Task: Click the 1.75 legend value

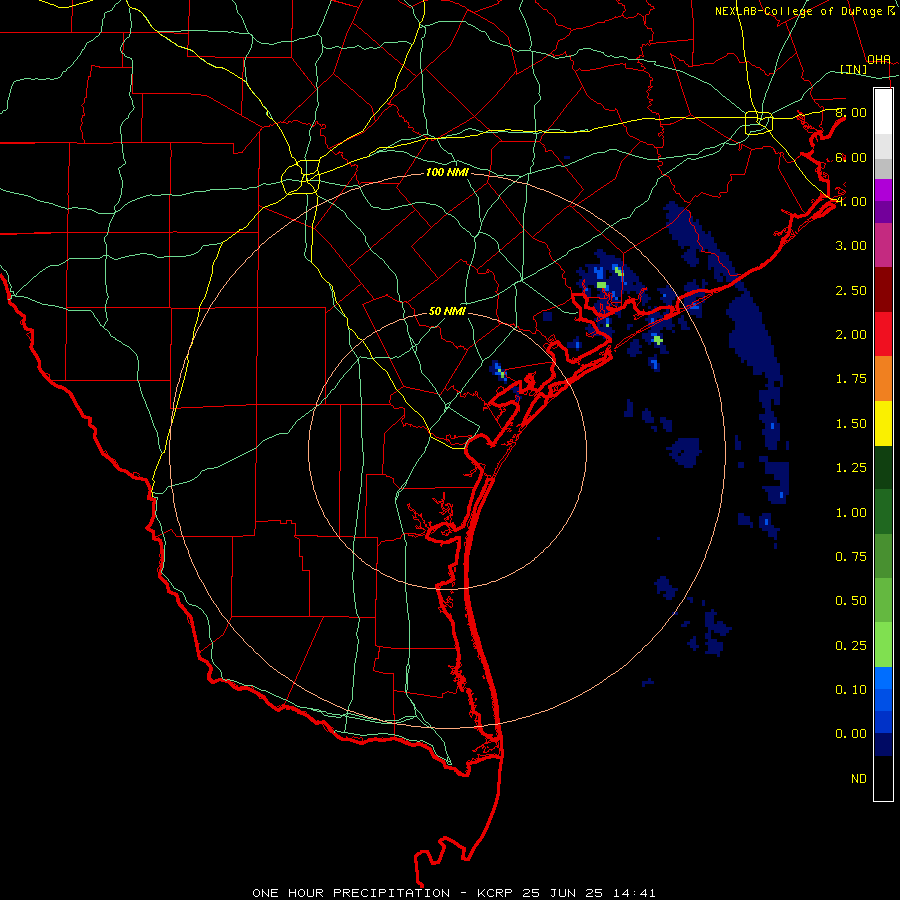Action: [851, 379]
